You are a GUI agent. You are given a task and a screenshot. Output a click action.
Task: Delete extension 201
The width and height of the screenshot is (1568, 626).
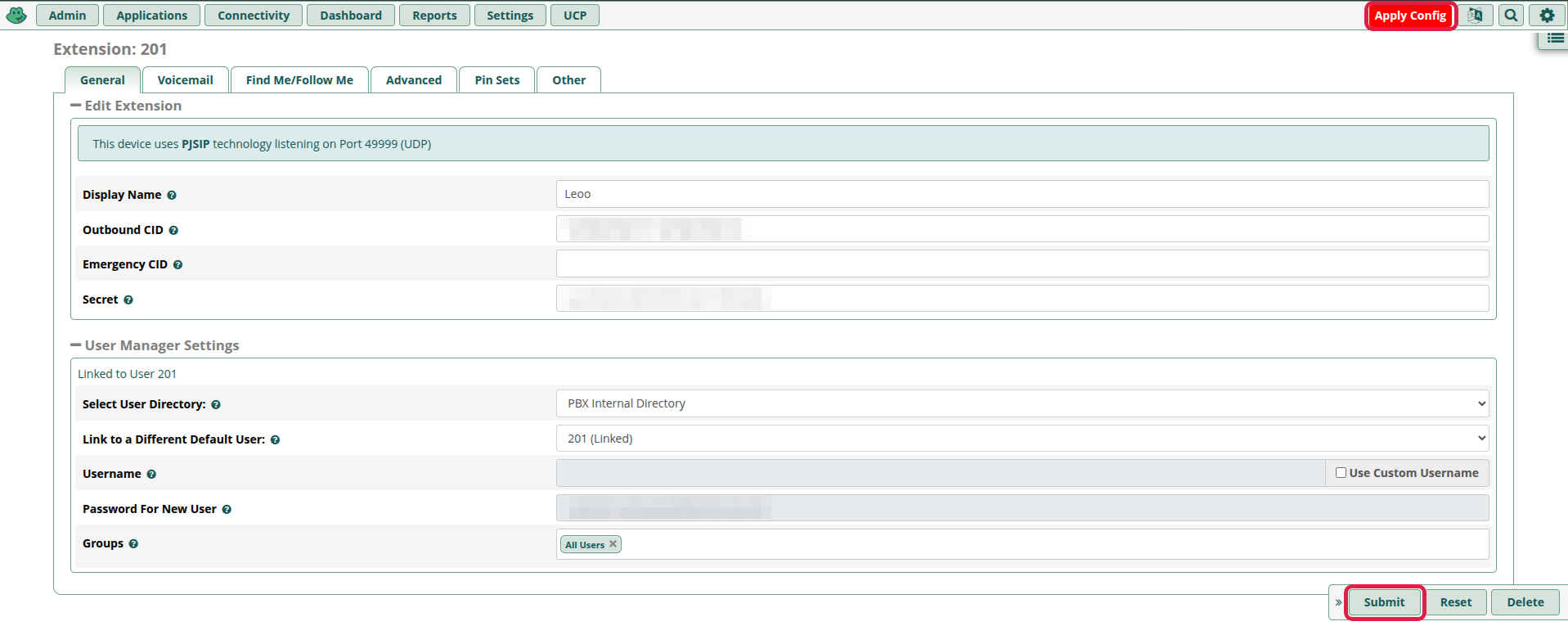point(1525,602)
